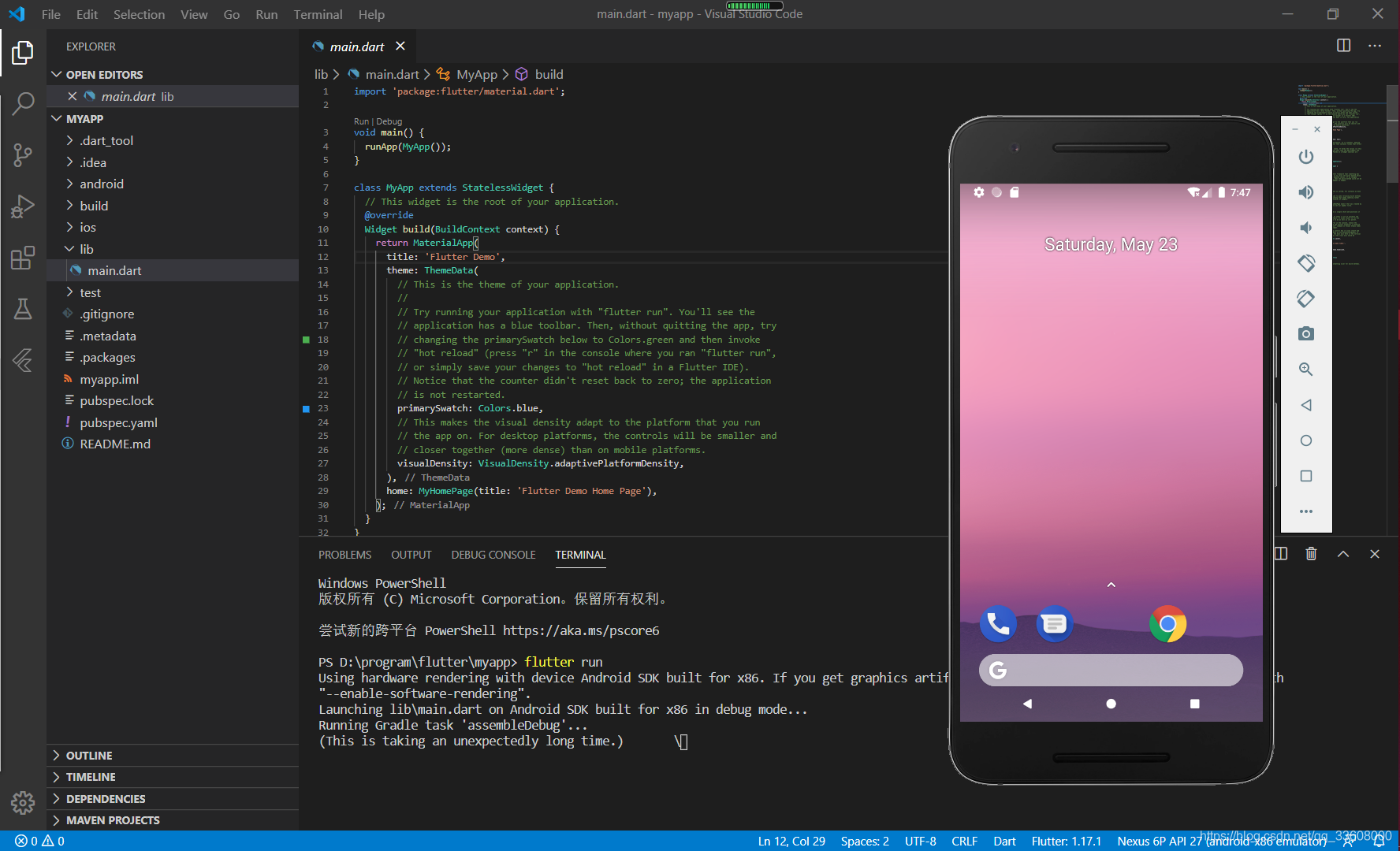Open the Source Control view

click(23, 154)
